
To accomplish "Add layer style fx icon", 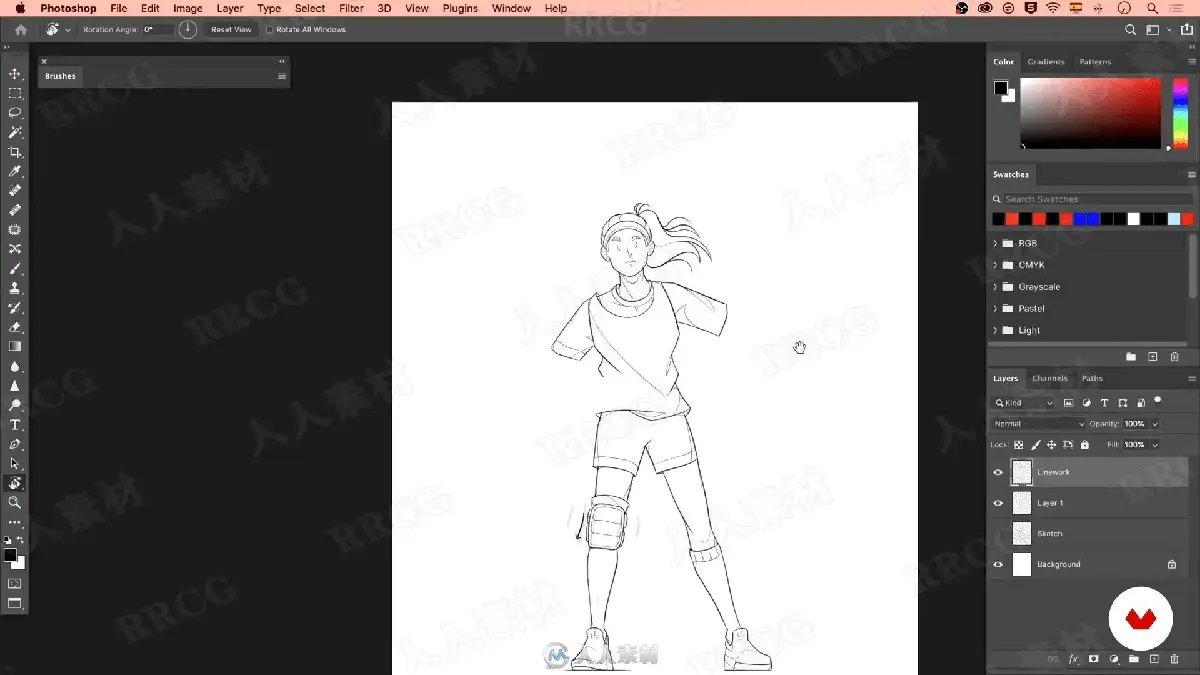I will click(x=1073, y=660).
